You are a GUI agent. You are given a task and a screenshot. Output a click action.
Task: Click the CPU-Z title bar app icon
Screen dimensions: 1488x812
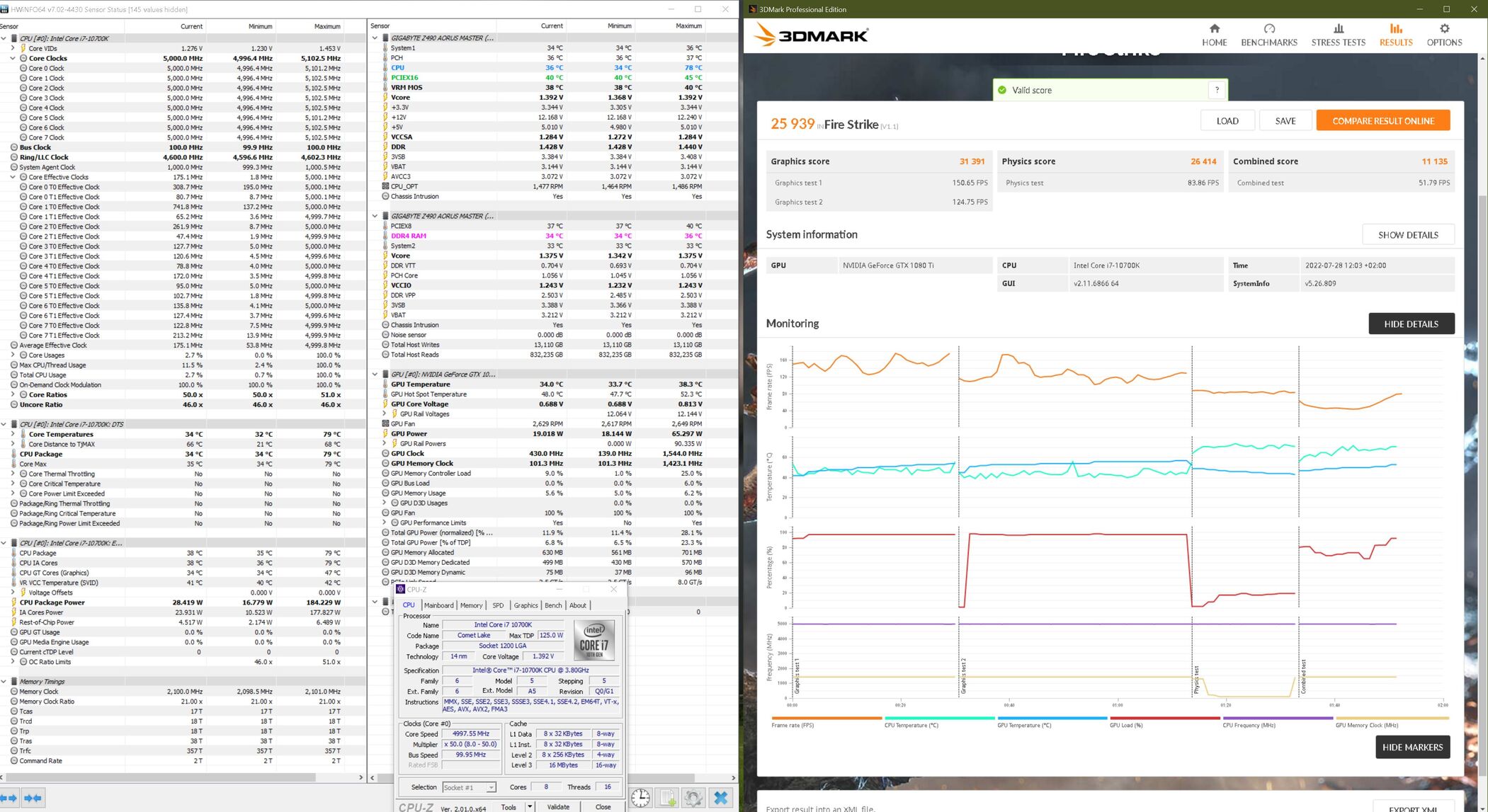point(400,589)
